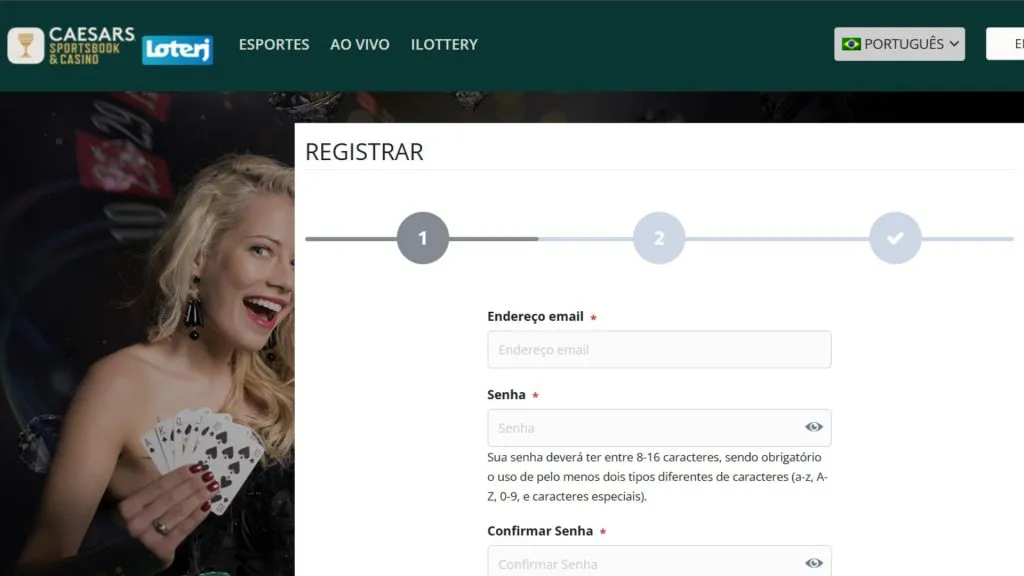
Task: Click the step 2 circle indicator
Action: coord(659,238)
